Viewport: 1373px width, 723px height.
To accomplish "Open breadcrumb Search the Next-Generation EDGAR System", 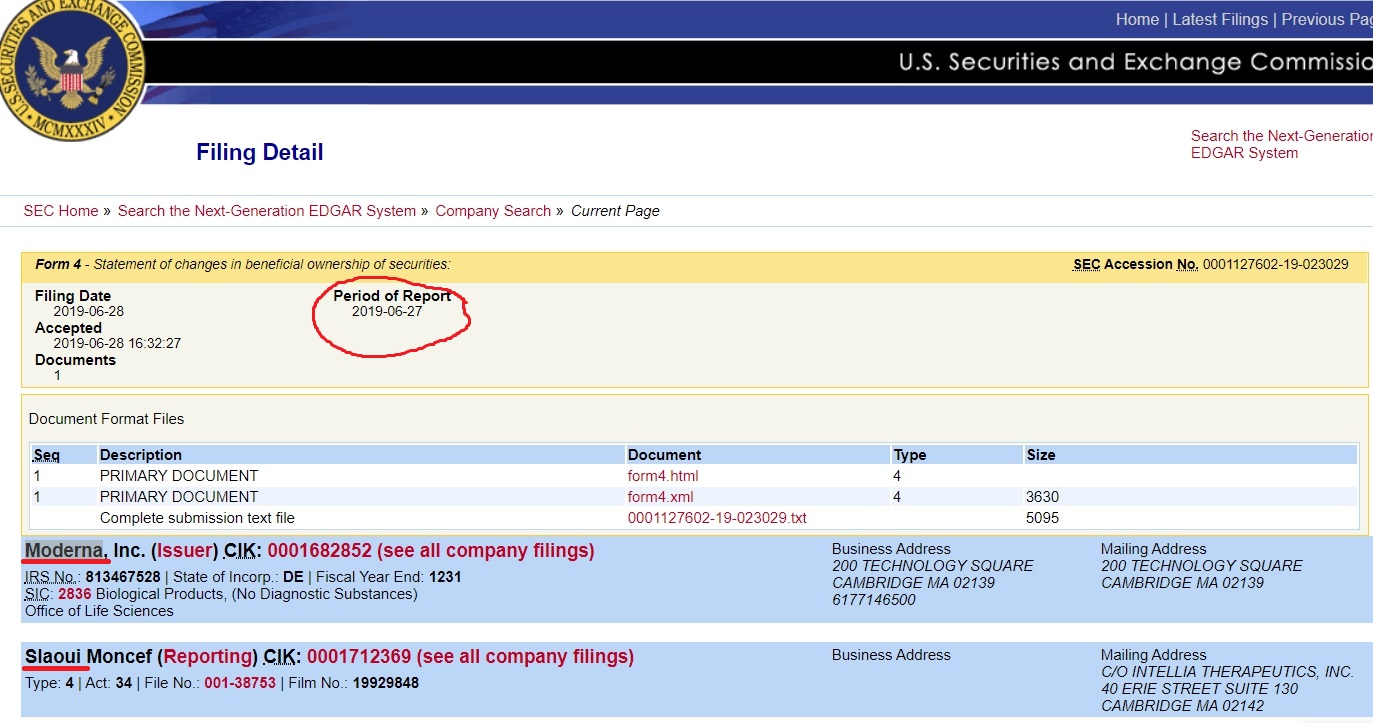I will [x=267, y=211].
